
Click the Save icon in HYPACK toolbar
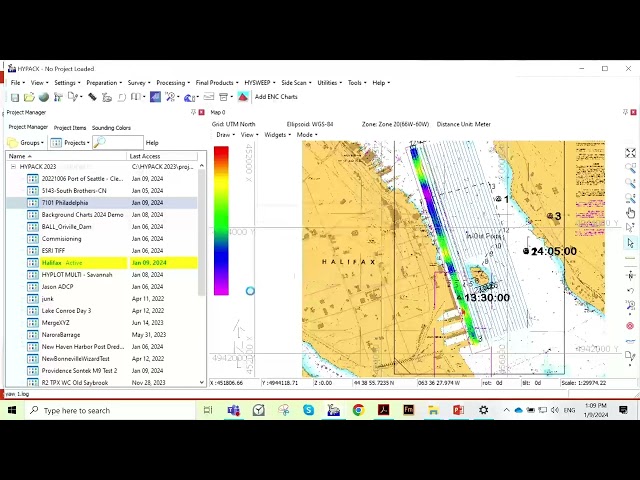click(15, 97)
